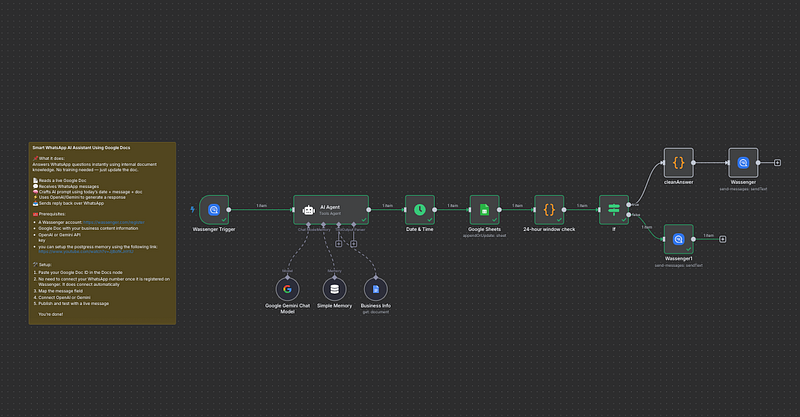This screenshot has height=417, width=800.
Task: Open the Business Info document node
Action: point(375,295)
